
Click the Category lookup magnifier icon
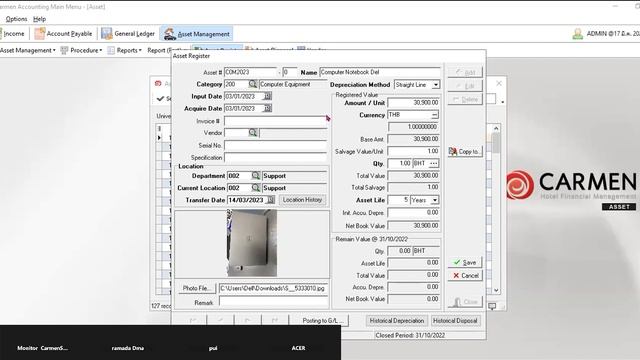[253, 84]
